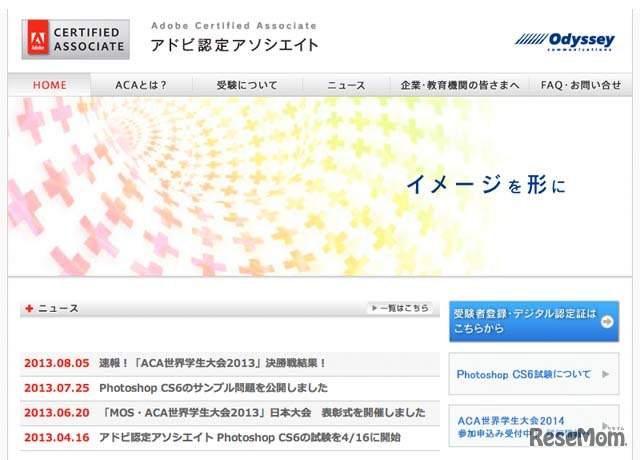This screenshot has height=460, width=640.
Task: Click the date 2013.06.20
Action: tap(56, 413)
